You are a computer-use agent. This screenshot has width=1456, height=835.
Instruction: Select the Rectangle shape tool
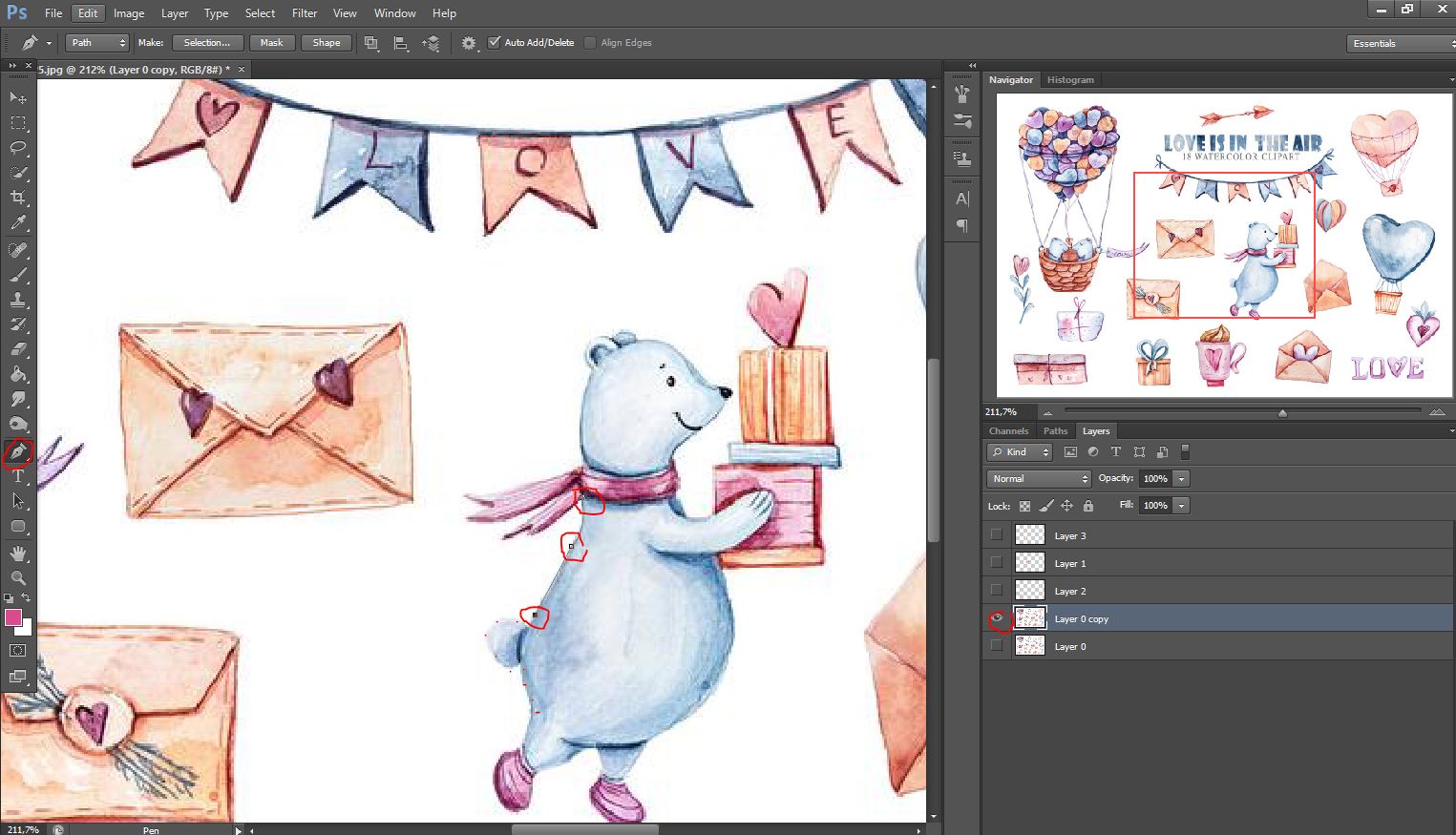point(18,526)
